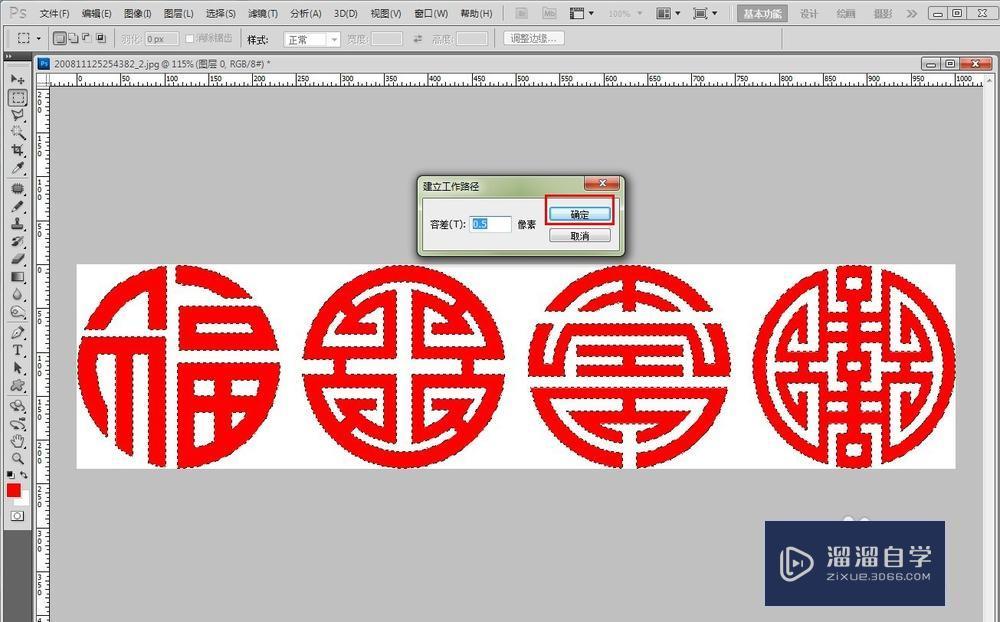Image resolution: width=1000 pixels, height=622 pixels.
Task: Open the 文件(F) menu
Action: coord(54,13)
